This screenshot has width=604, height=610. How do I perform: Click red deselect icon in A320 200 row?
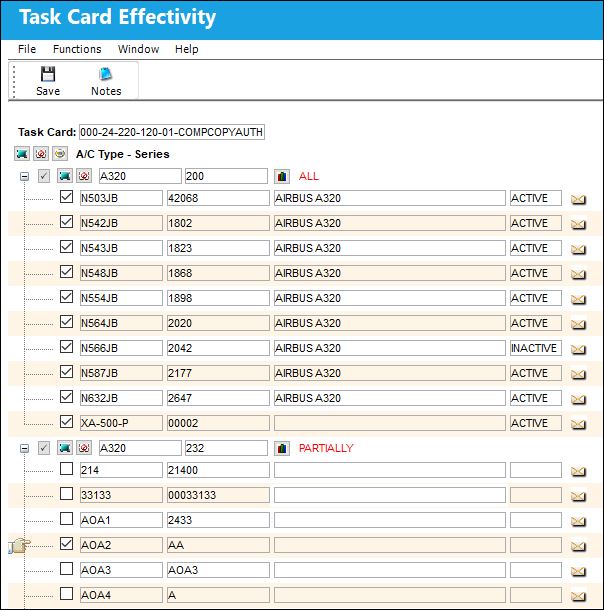coord(84,176)
